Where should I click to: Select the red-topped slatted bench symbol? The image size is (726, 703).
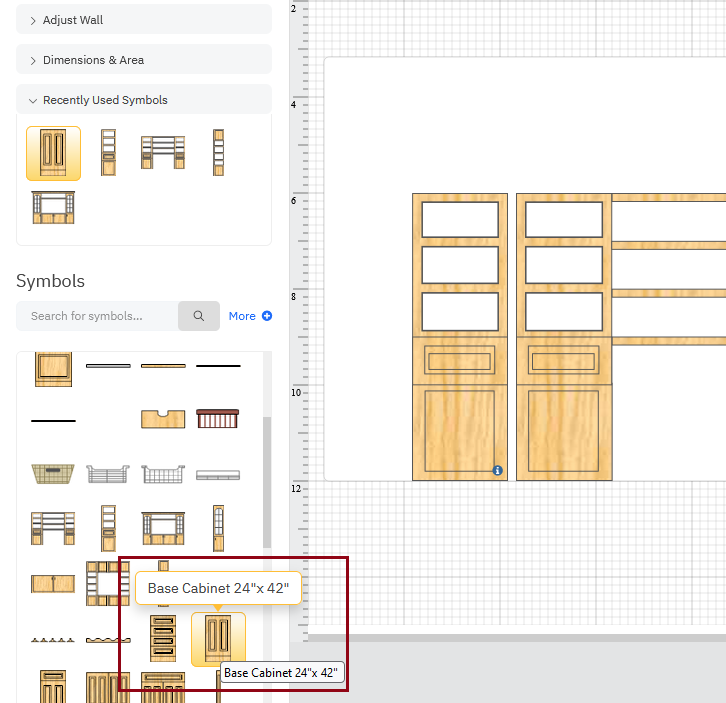pyautogui.click(x=218, y=418)
